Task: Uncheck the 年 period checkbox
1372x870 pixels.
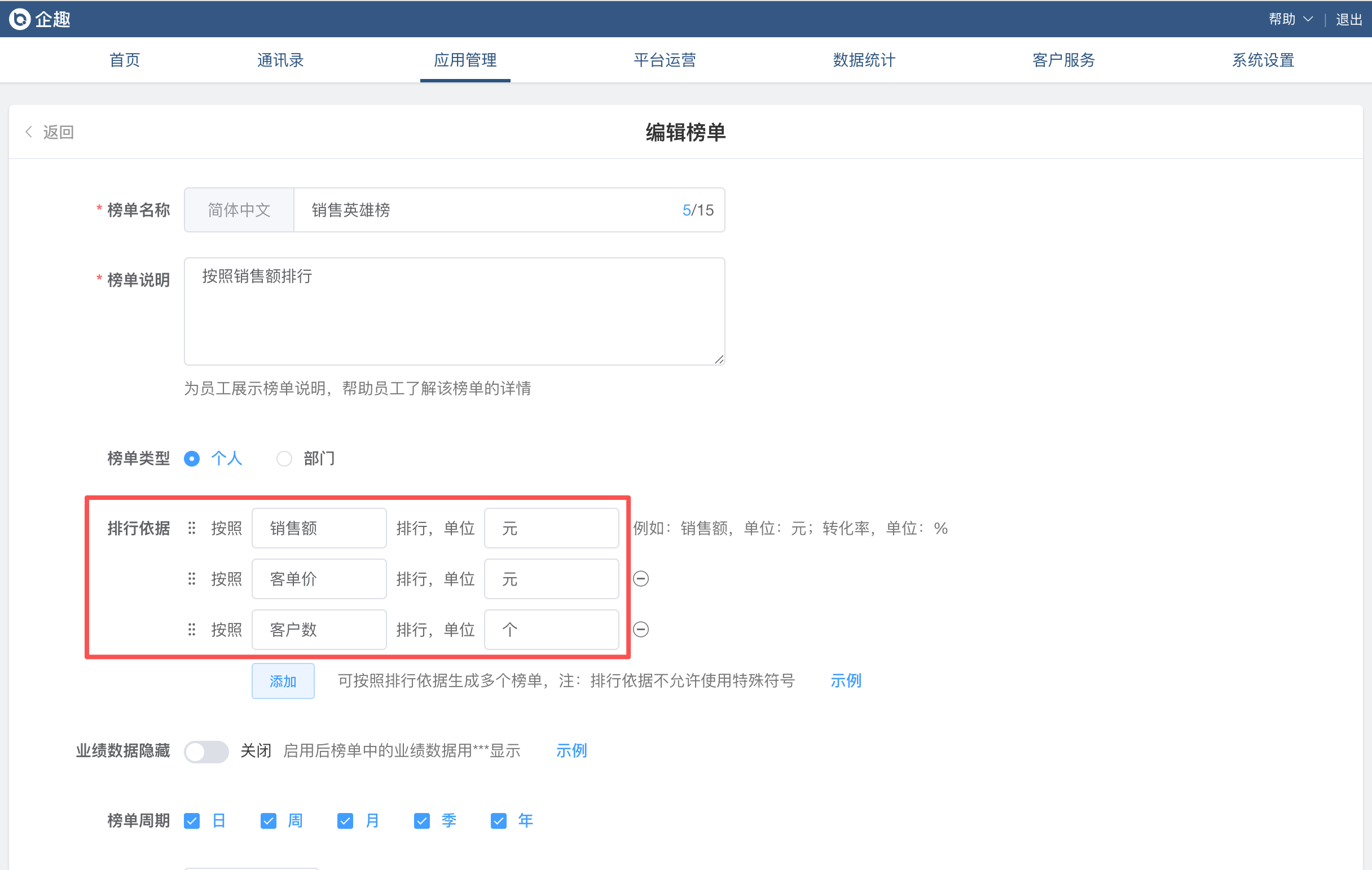Action: (499, 821)
